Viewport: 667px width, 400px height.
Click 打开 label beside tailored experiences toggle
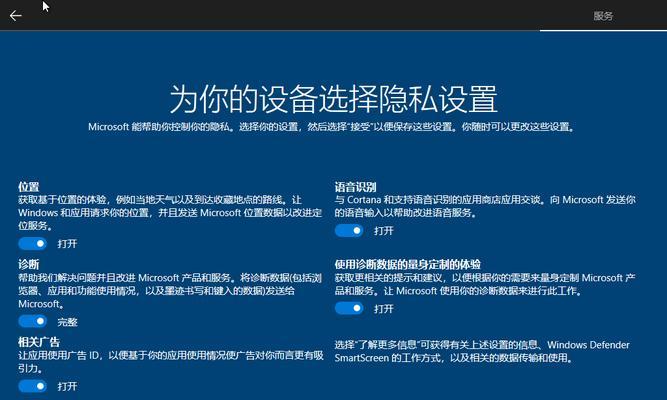(x=384, y=309)
